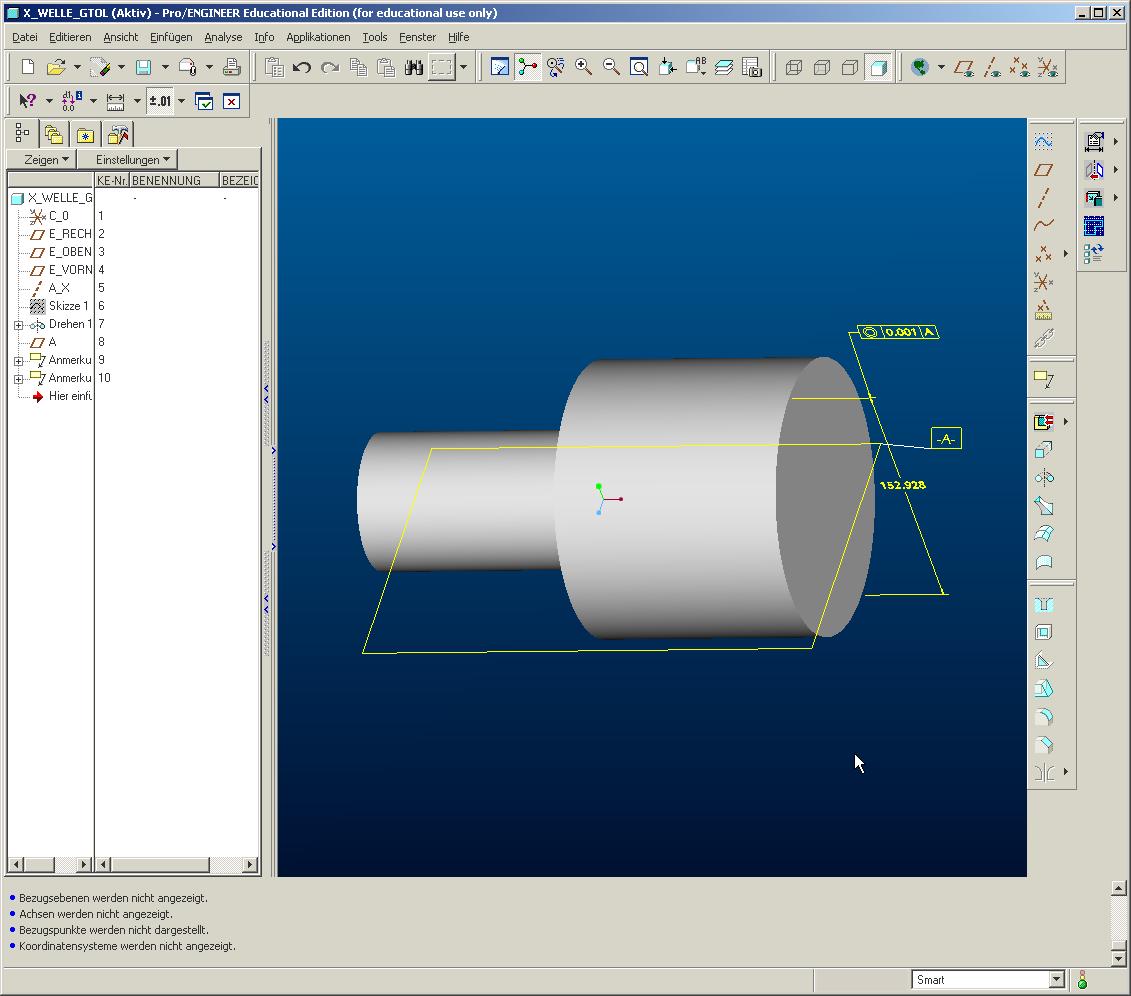Open the saved view list icon
This screenshot has height=996, width=1131.
point(695,68)
